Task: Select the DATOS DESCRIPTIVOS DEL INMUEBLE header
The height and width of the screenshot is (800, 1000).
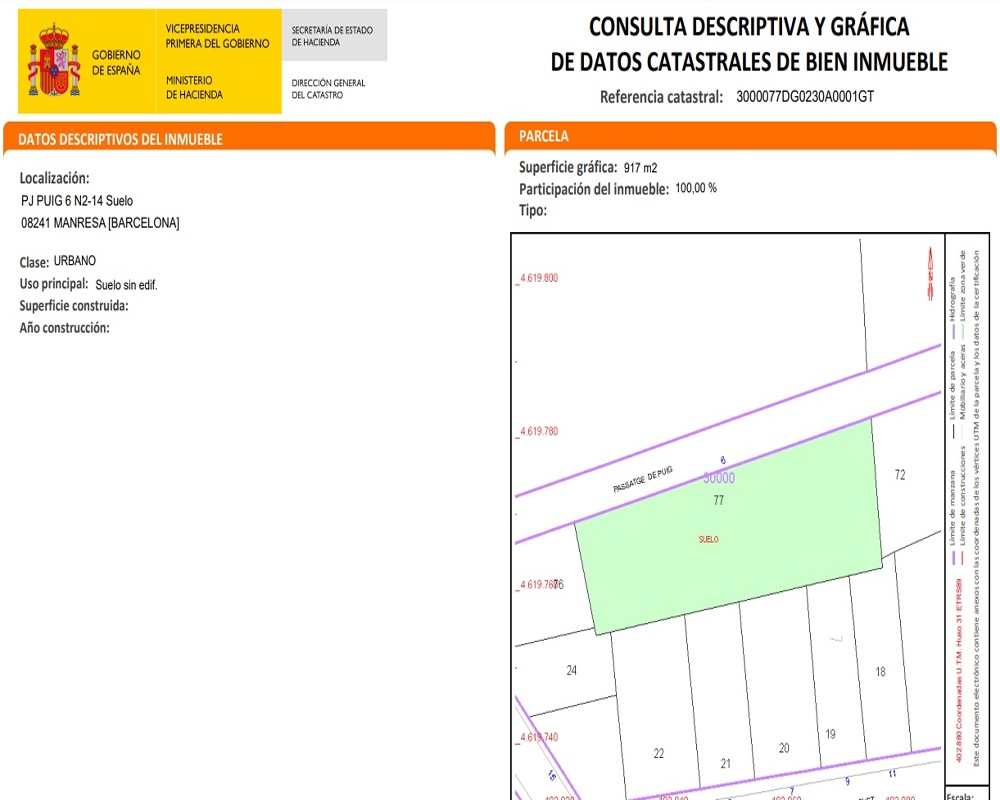Action: 120,139
